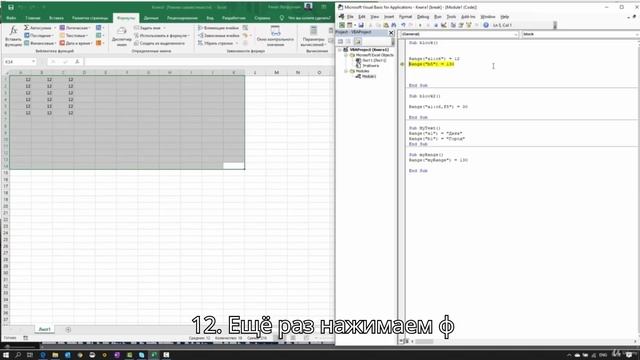Screen dimensions: 640x360
Task: Click Create from Selection (Создать из выделенного)
Action: (160, 43)
